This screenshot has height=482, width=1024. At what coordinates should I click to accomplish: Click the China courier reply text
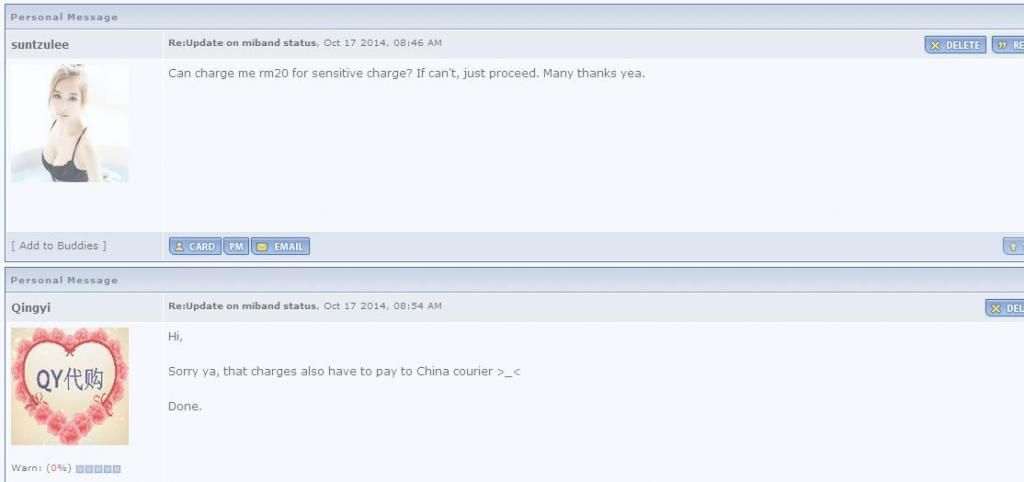pyautogui.click(x=344, y=372)
